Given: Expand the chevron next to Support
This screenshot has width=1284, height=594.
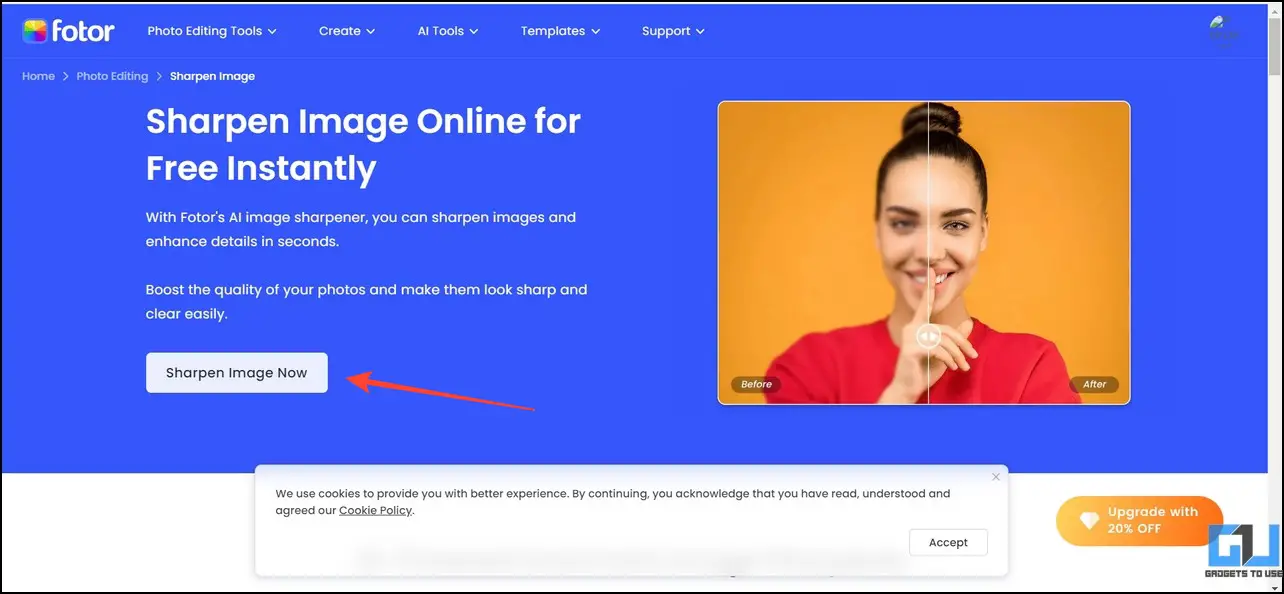Looking at the screenshot, I should (700, 32).
